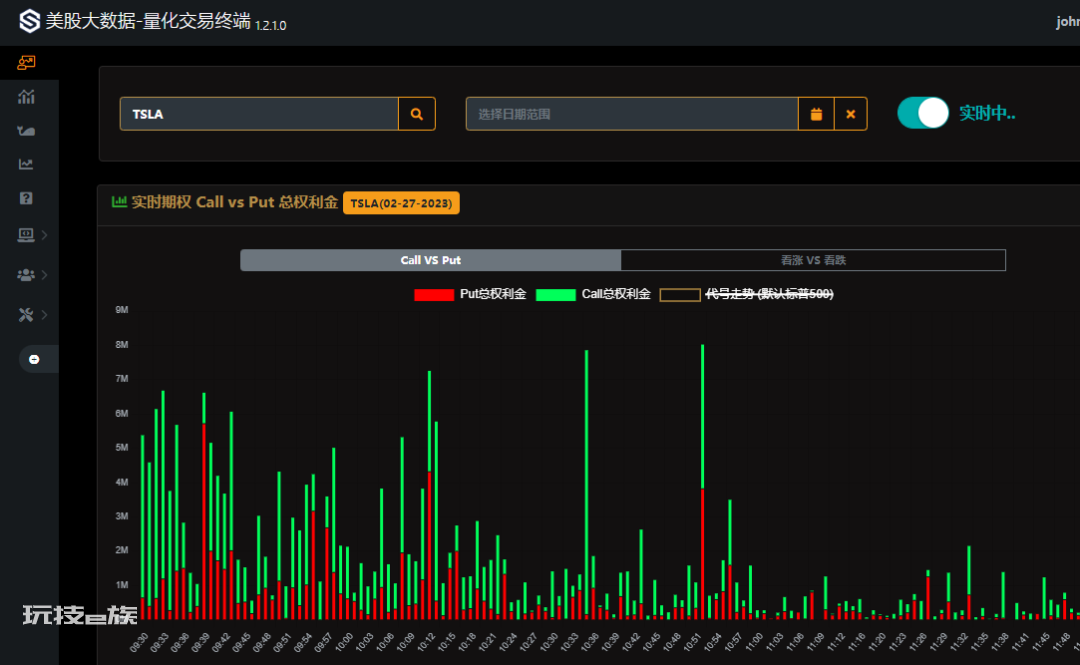Click the app logo in the header
Screen dimensions: 1080x665
pos(30,21)
